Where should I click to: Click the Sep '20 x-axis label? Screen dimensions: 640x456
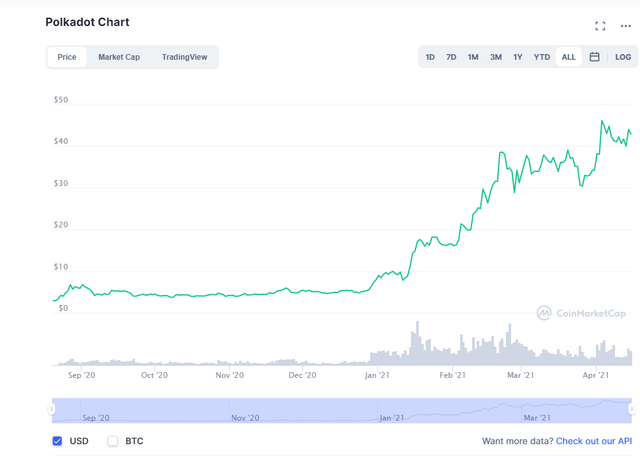(x=82, y=375)
